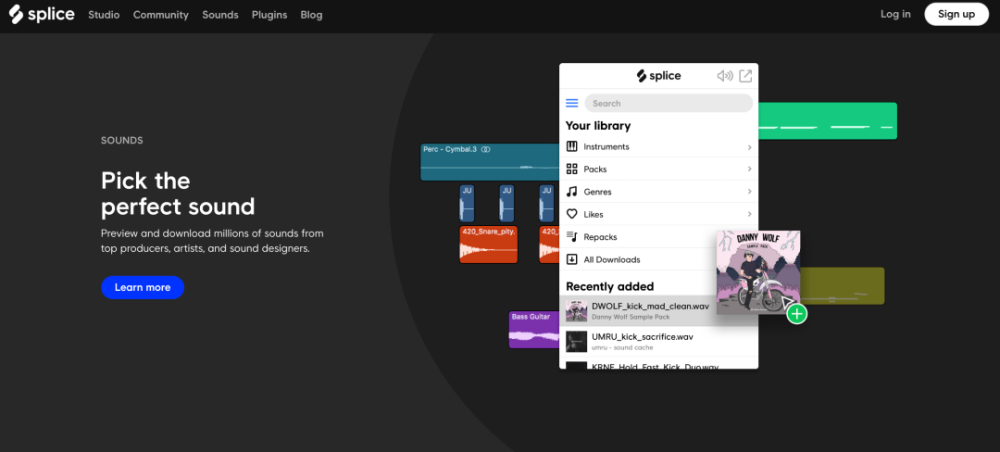Select DWOLF_kick_mad_clean.wav file name
The width and height of the screenshot is (1000, 452).
click(x=650, y=306)
